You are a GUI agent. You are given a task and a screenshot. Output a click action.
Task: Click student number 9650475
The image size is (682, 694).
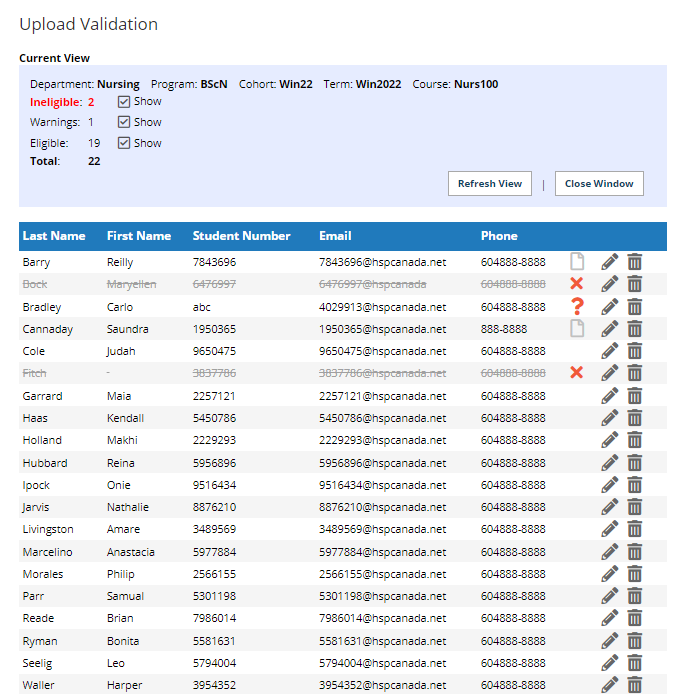point(214,351)
